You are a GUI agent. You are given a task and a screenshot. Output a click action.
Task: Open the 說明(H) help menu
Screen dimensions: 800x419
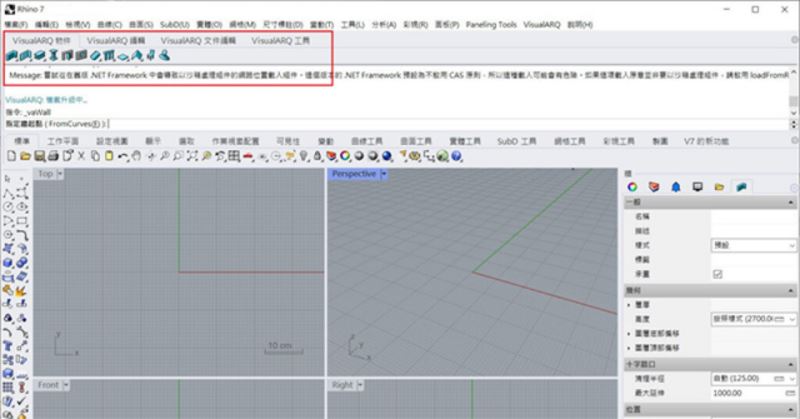(580, 24)
